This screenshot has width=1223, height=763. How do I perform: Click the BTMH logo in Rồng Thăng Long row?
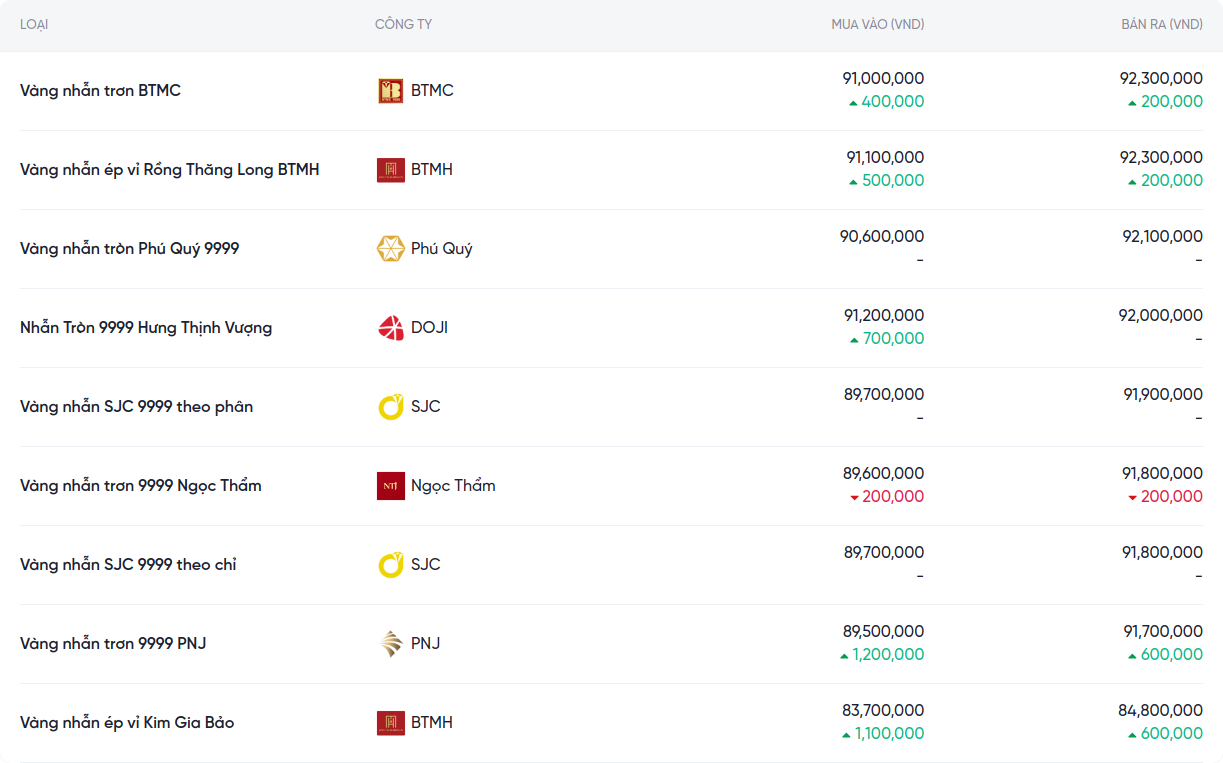point(390,170)
